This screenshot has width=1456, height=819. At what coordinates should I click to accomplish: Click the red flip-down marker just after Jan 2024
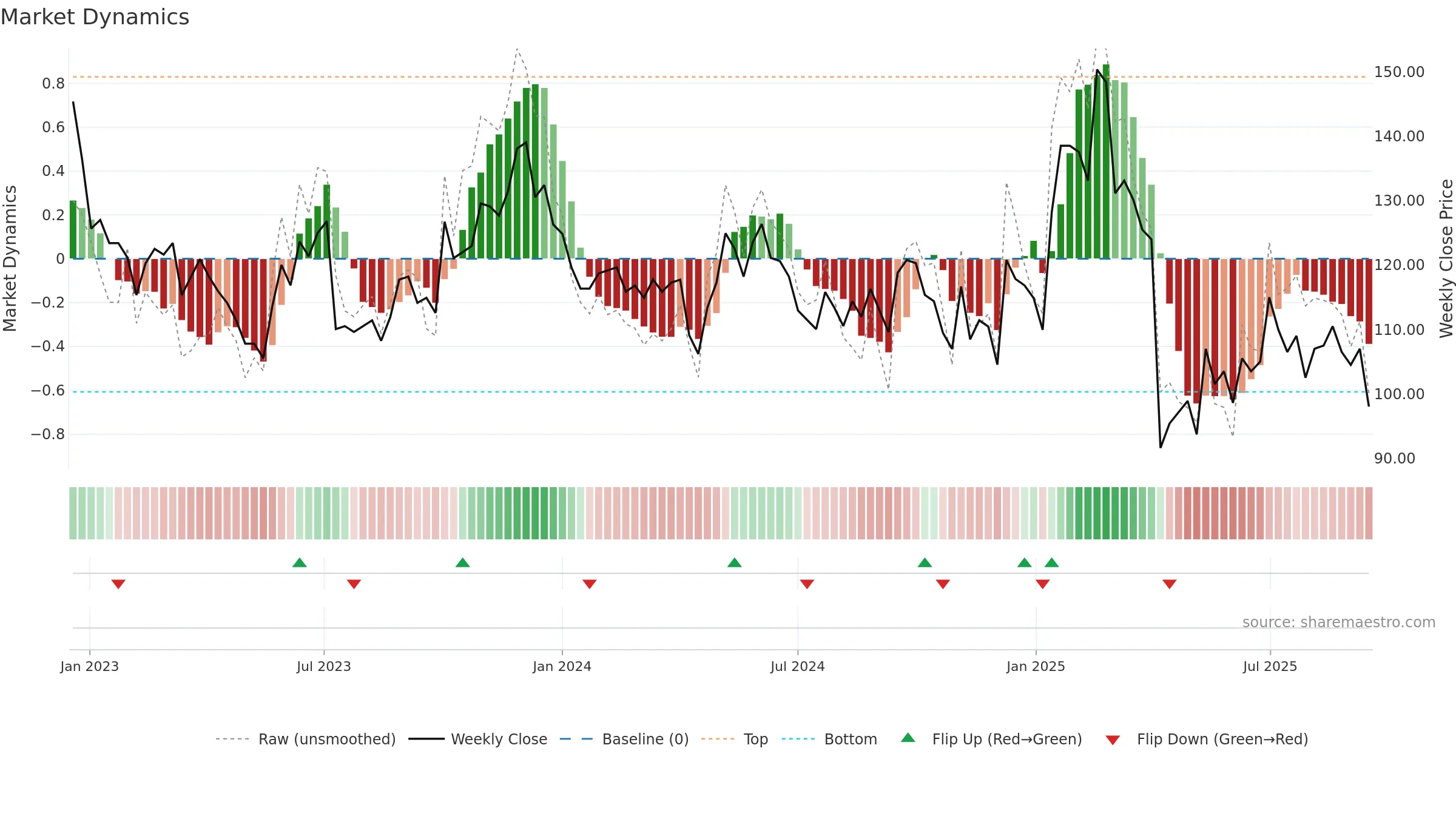[x=590, y=584]
